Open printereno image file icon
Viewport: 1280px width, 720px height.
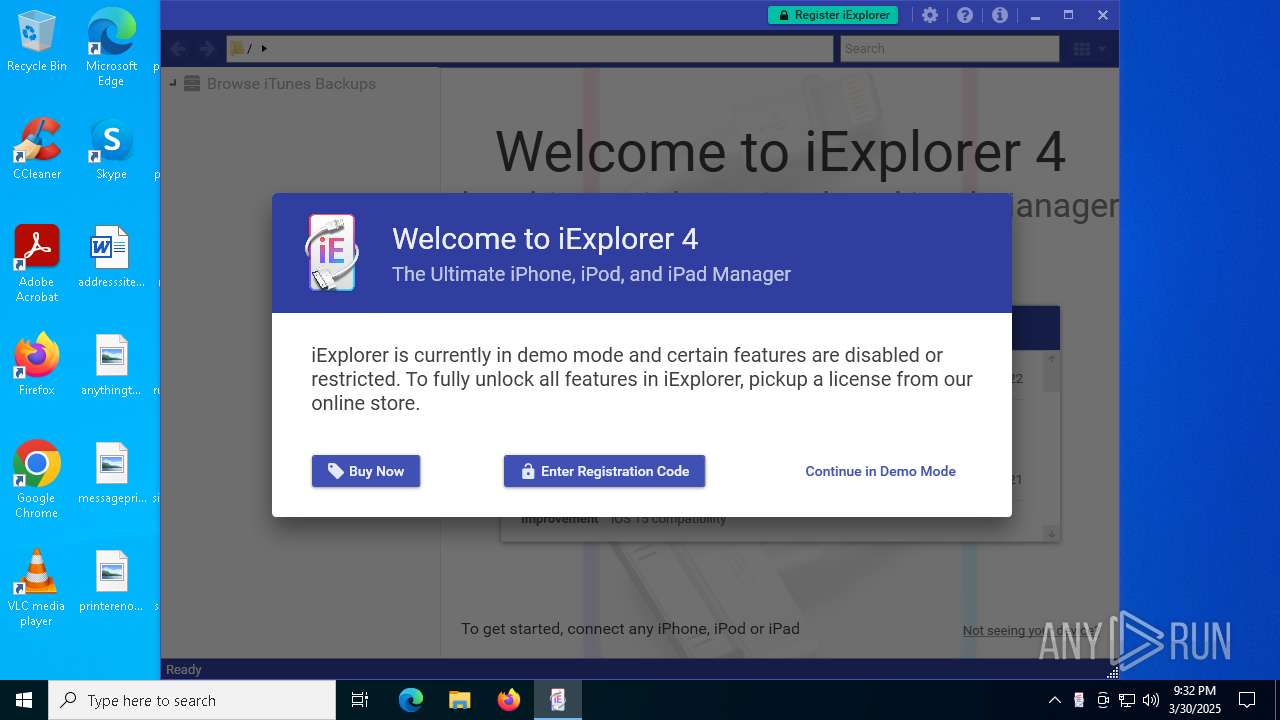pyautogui.click(x=111, y=581)
